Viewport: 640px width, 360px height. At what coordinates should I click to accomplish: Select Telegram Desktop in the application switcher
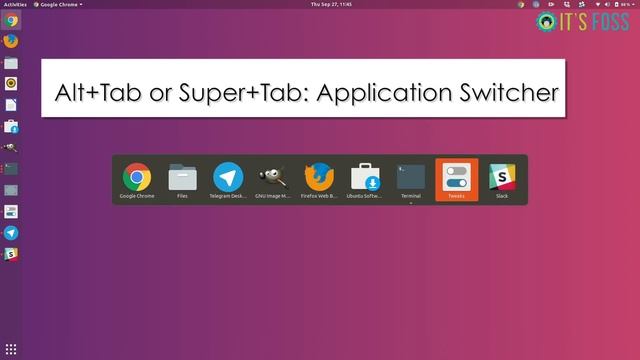tap(228, 180)
